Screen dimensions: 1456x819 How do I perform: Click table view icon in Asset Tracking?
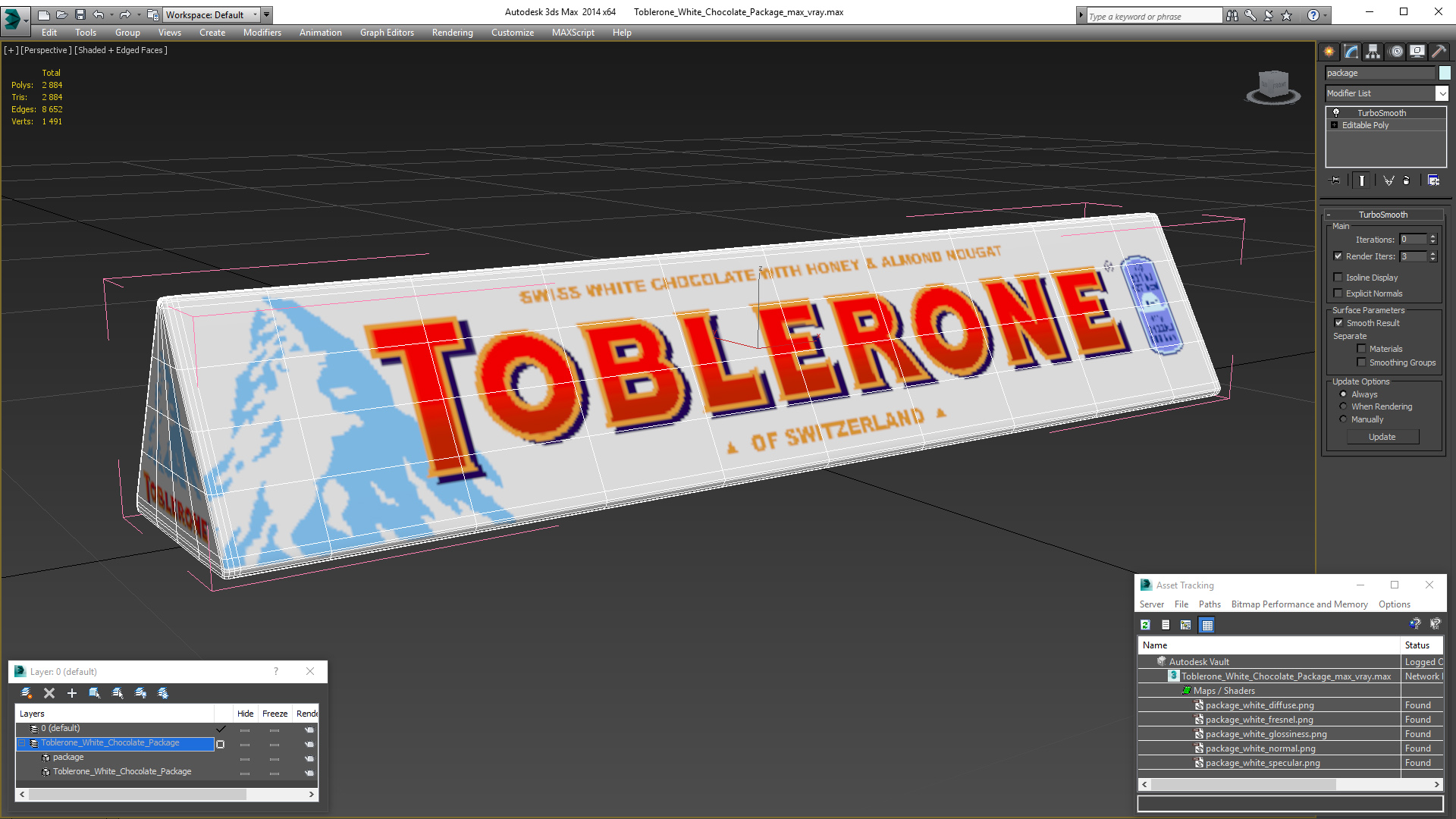[1207, 625]
